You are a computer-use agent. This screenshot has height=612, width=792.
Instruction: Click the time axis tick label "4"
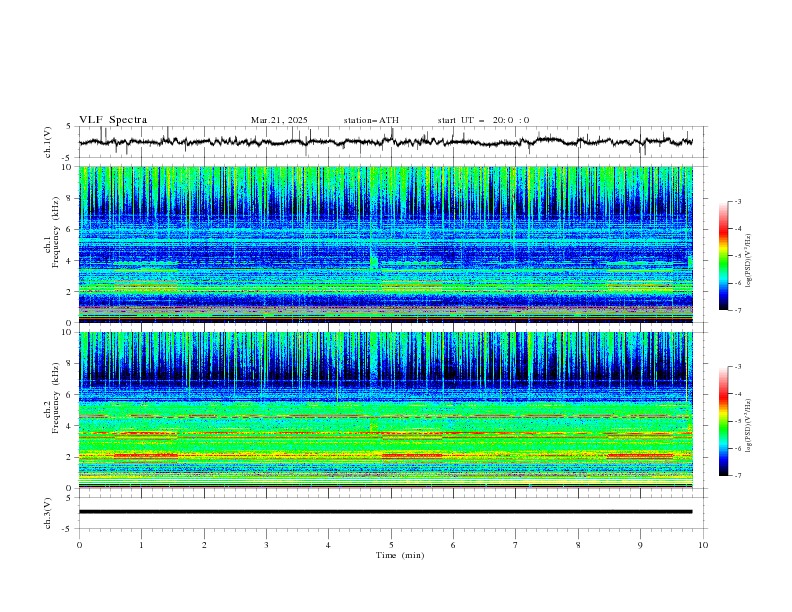pyautogui.click(x=328, y=545)
